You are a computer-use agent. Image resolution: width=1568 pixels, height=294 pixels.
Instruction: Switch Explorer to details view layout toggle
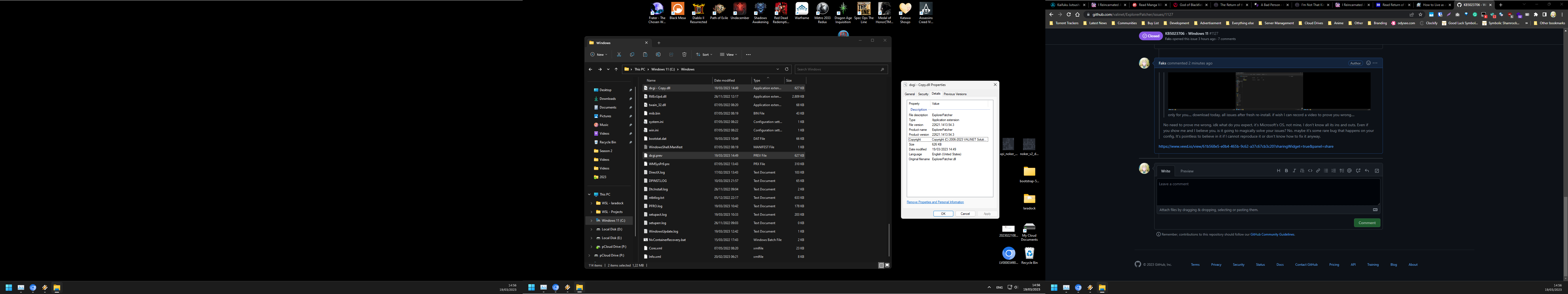tap(881, 265)
